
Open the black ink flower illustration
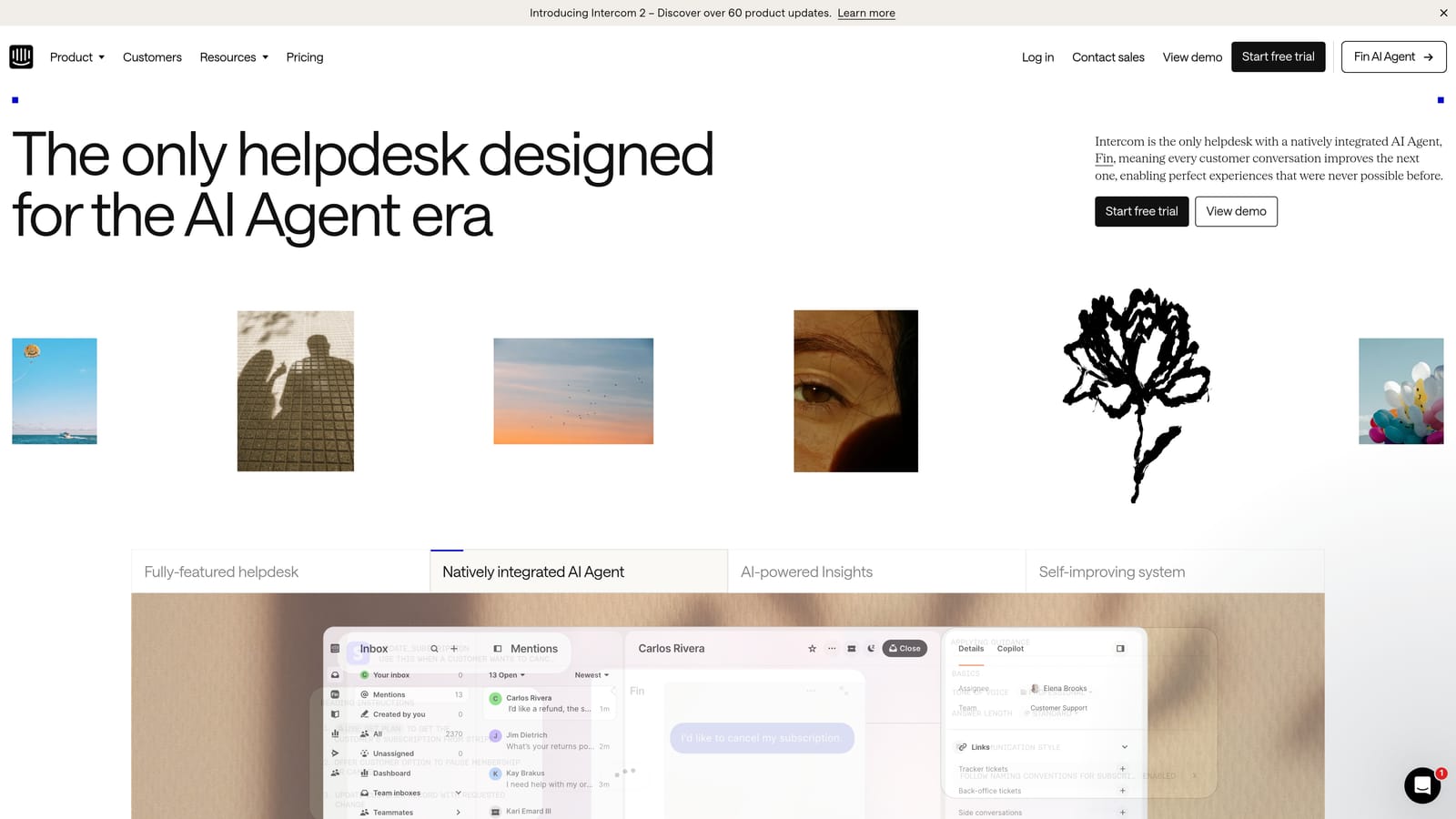tap(1137, 396)
